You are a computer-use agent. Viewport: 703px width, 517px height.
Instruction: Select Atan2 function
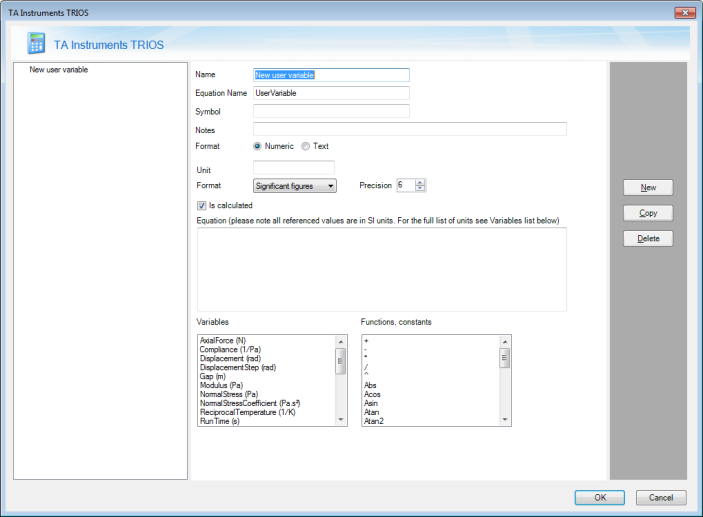click(373, 421)
